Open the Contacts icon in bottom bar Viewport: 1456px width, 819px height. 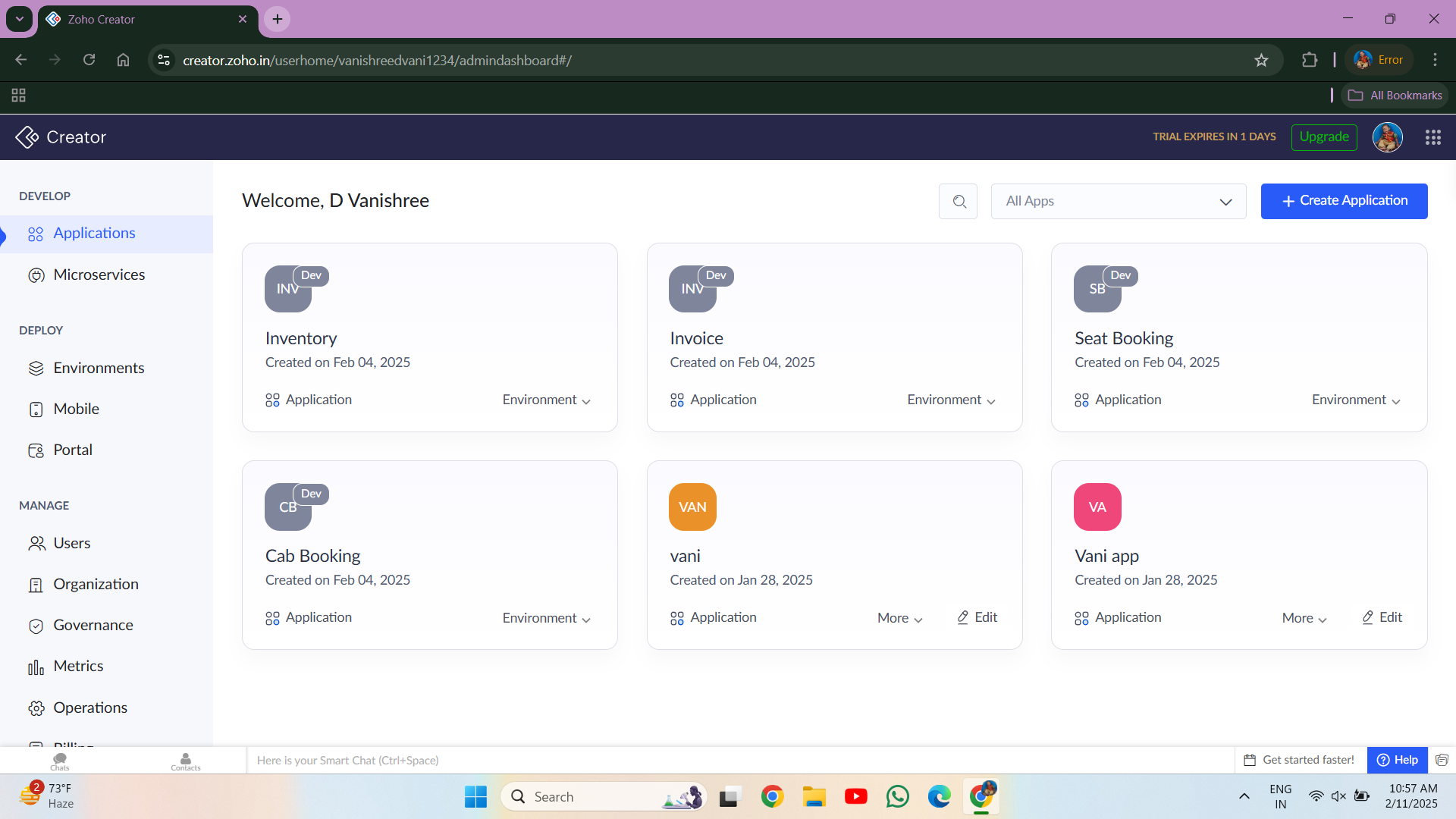tap(185, 760)
